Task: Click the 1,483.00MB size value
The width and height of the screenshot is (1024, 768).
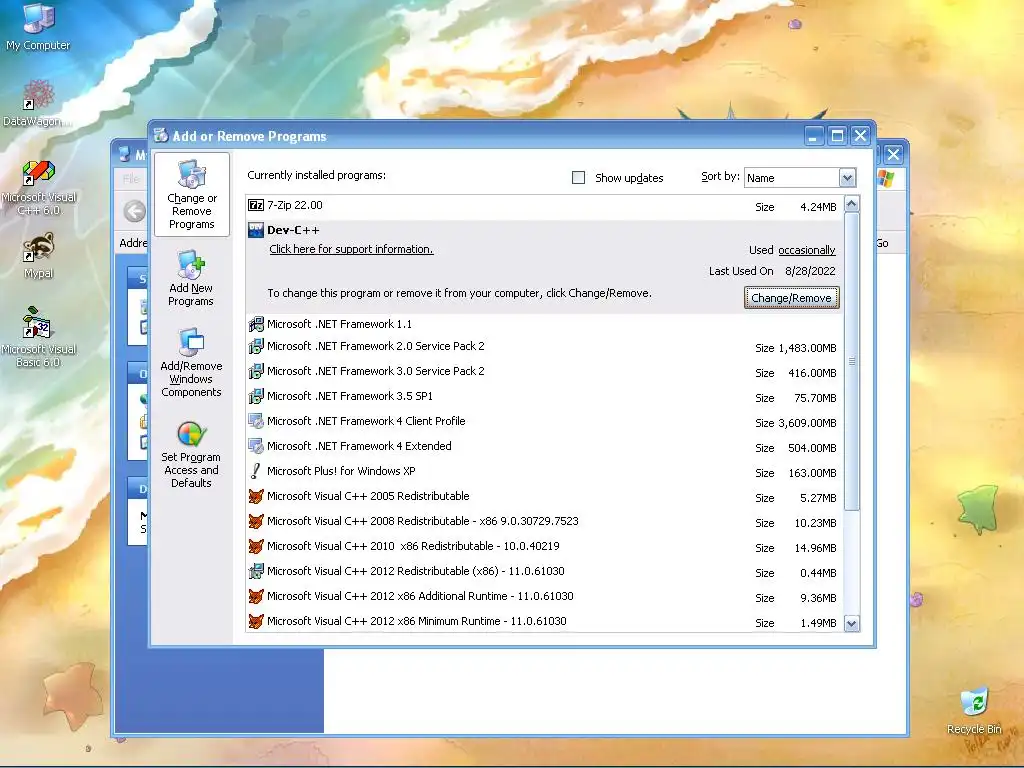Action: 807,348
